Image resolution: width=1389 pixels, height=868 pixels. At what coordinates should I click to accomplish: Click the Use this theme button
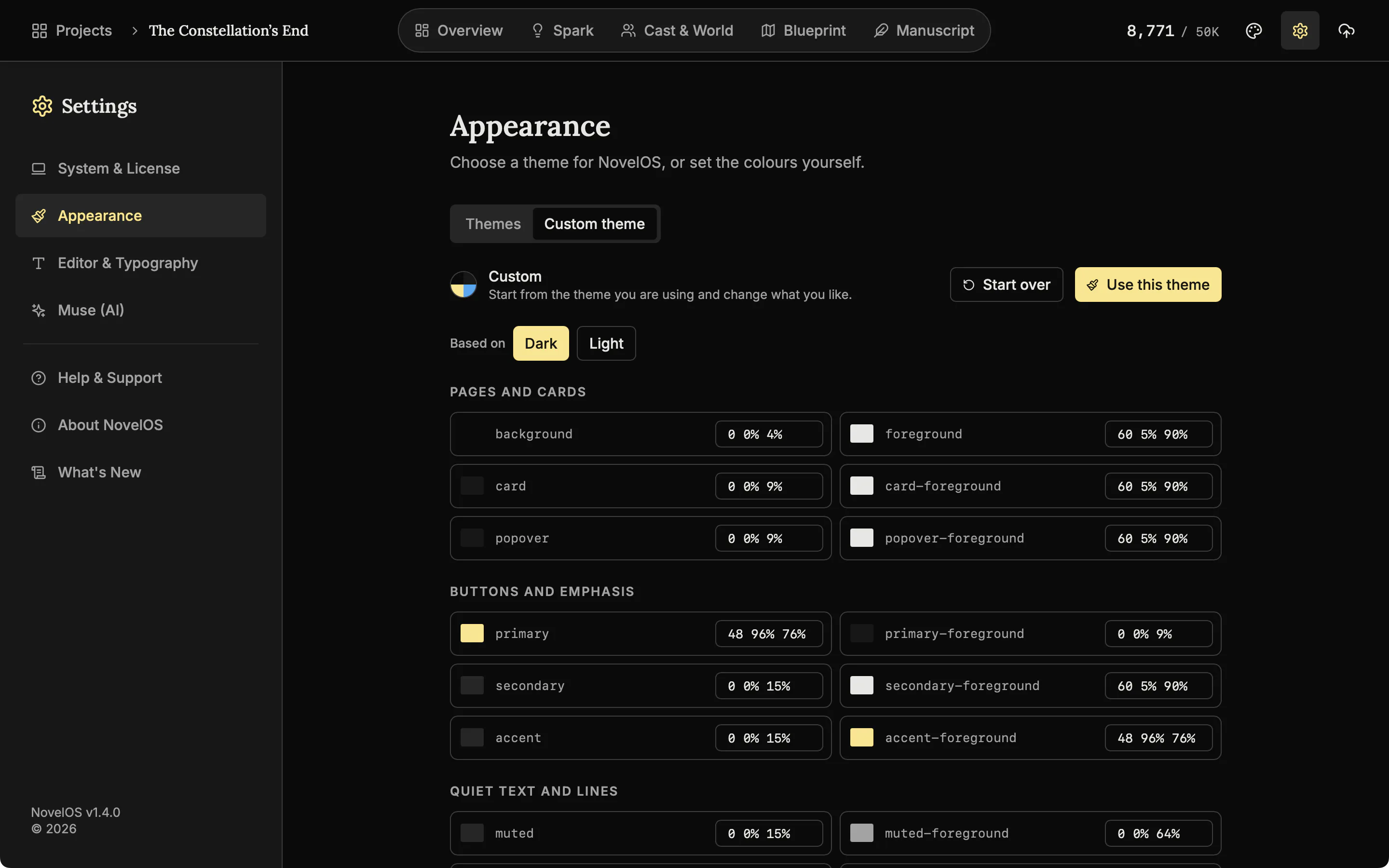tap(1148, 285)
